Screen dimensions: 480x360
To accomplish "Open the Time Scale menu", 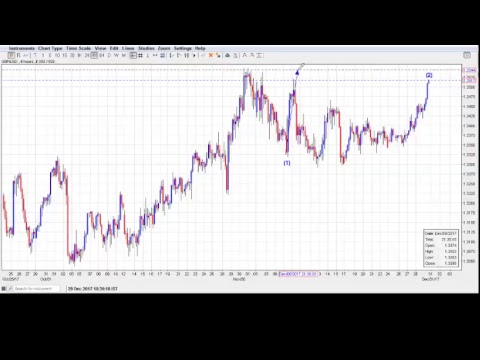I will 79,48.
